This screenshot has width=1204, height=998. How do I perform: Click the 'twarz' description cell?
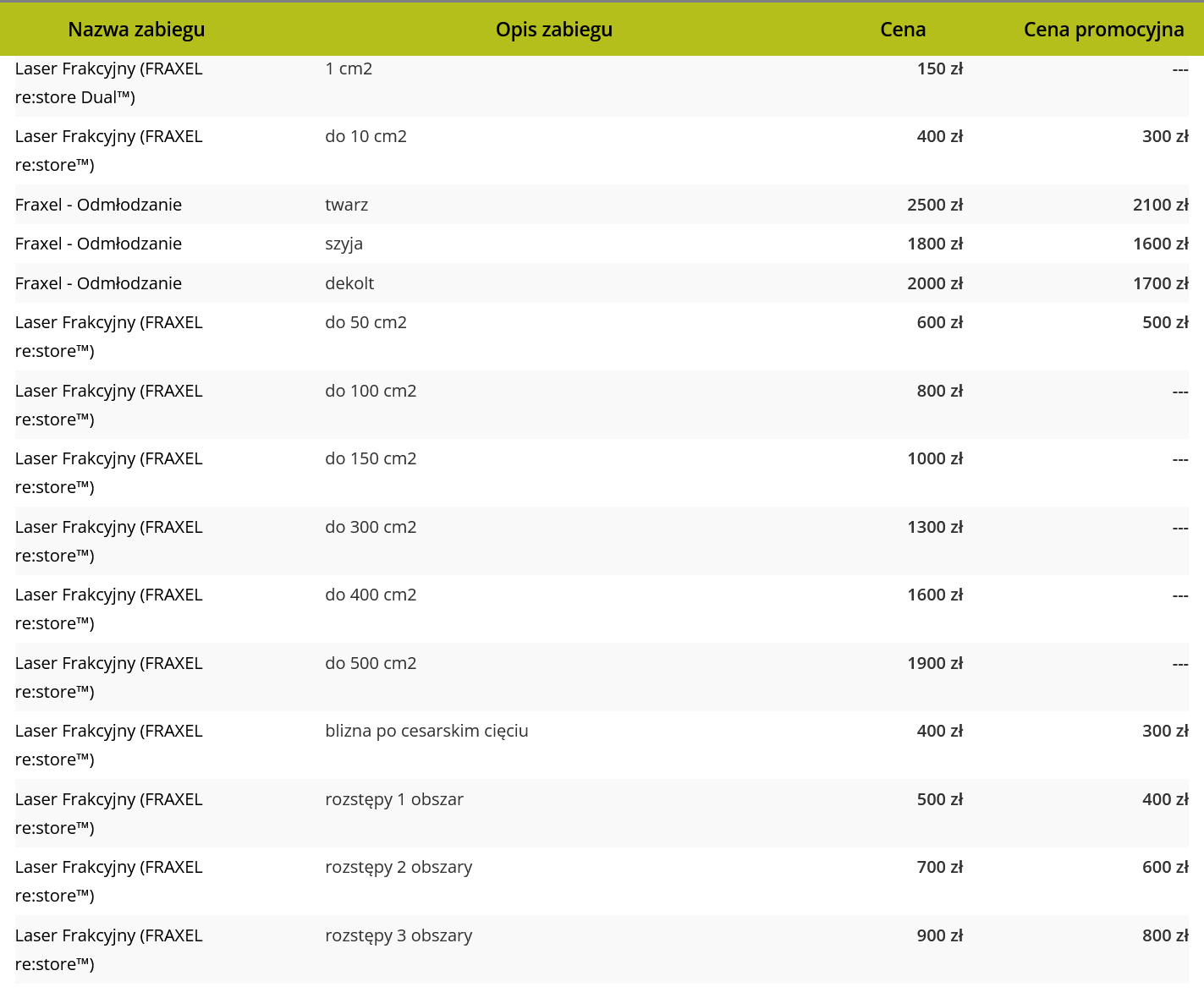tap(347, 205)
